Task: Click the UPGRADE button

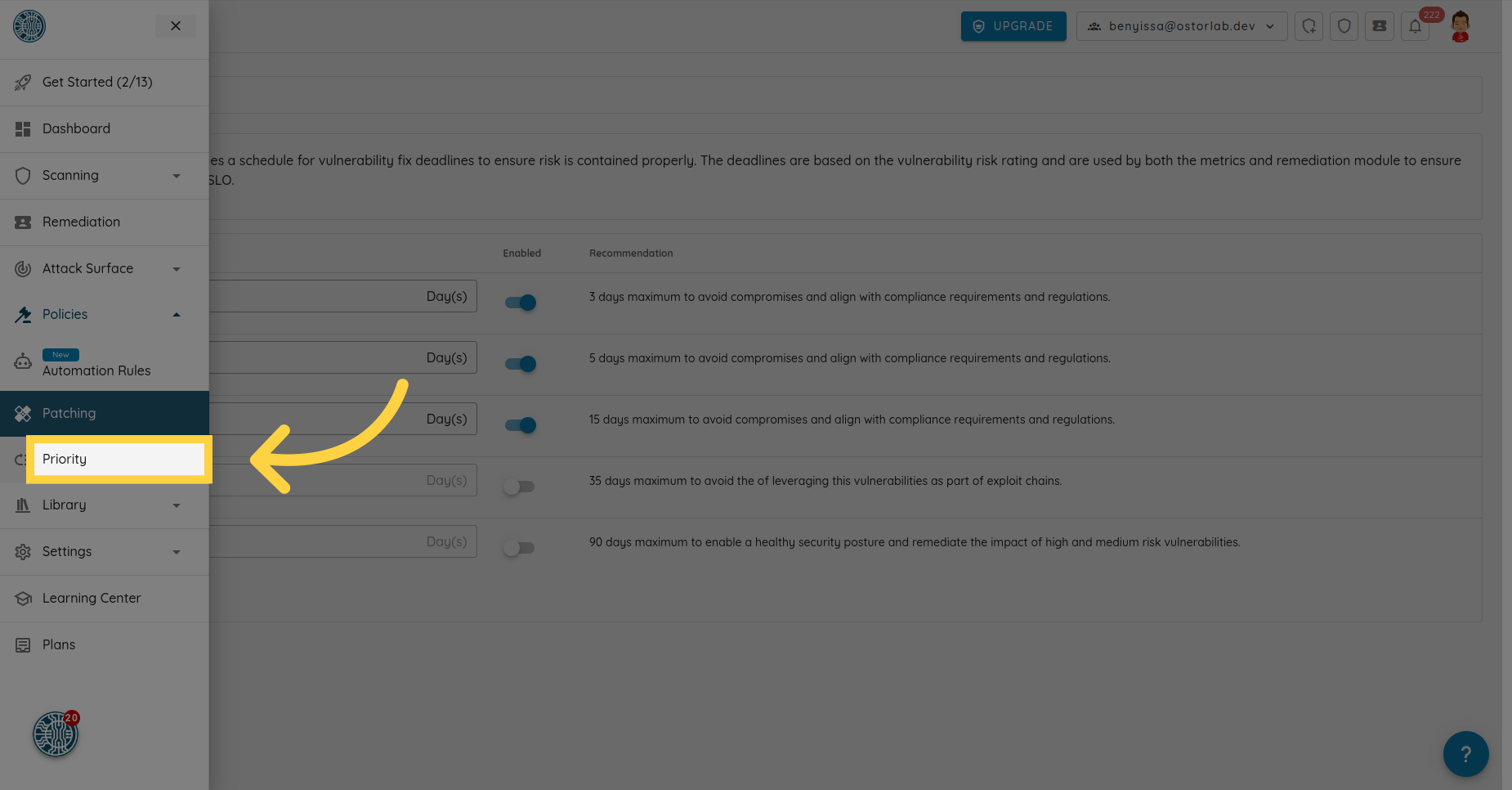Action: pyautogui.click(x=1013, y=26)
